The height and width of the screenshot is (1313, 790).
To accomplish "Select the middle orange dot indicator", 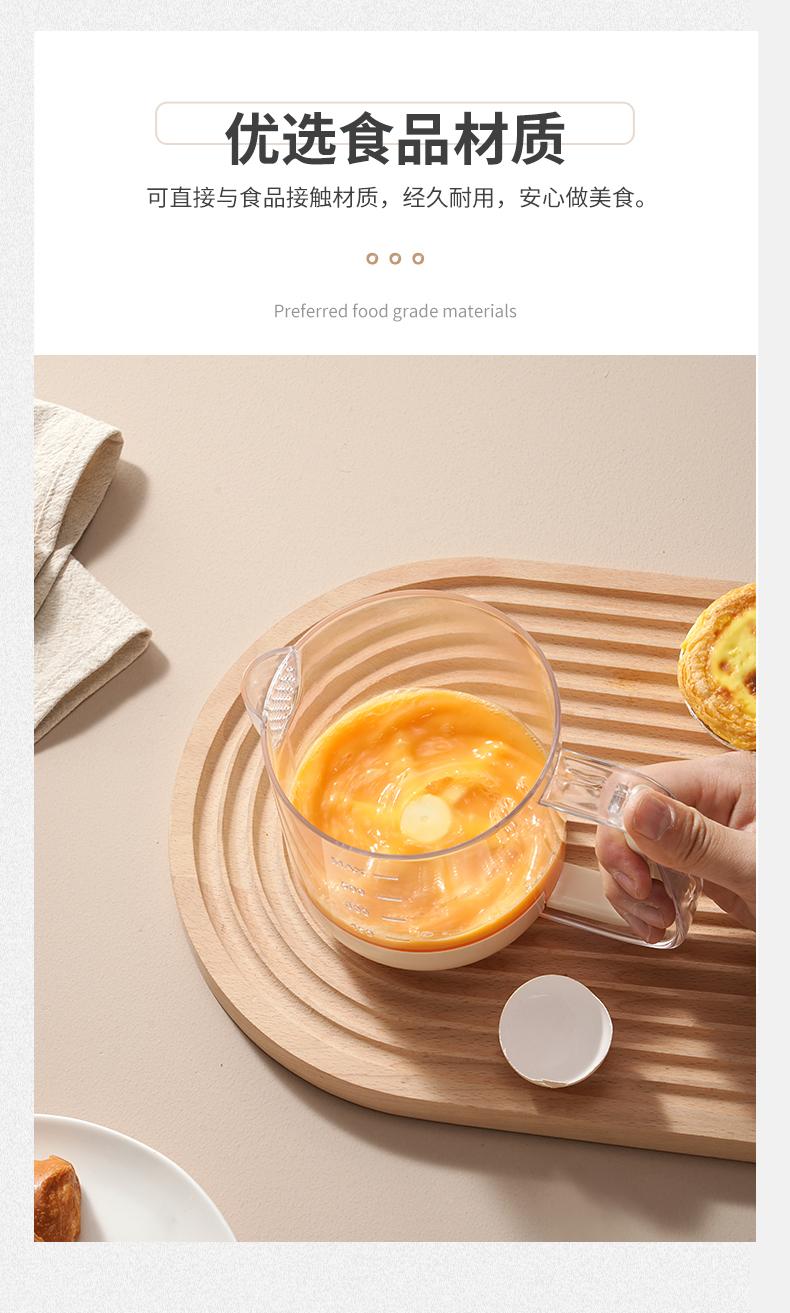I will pos(395,258).
